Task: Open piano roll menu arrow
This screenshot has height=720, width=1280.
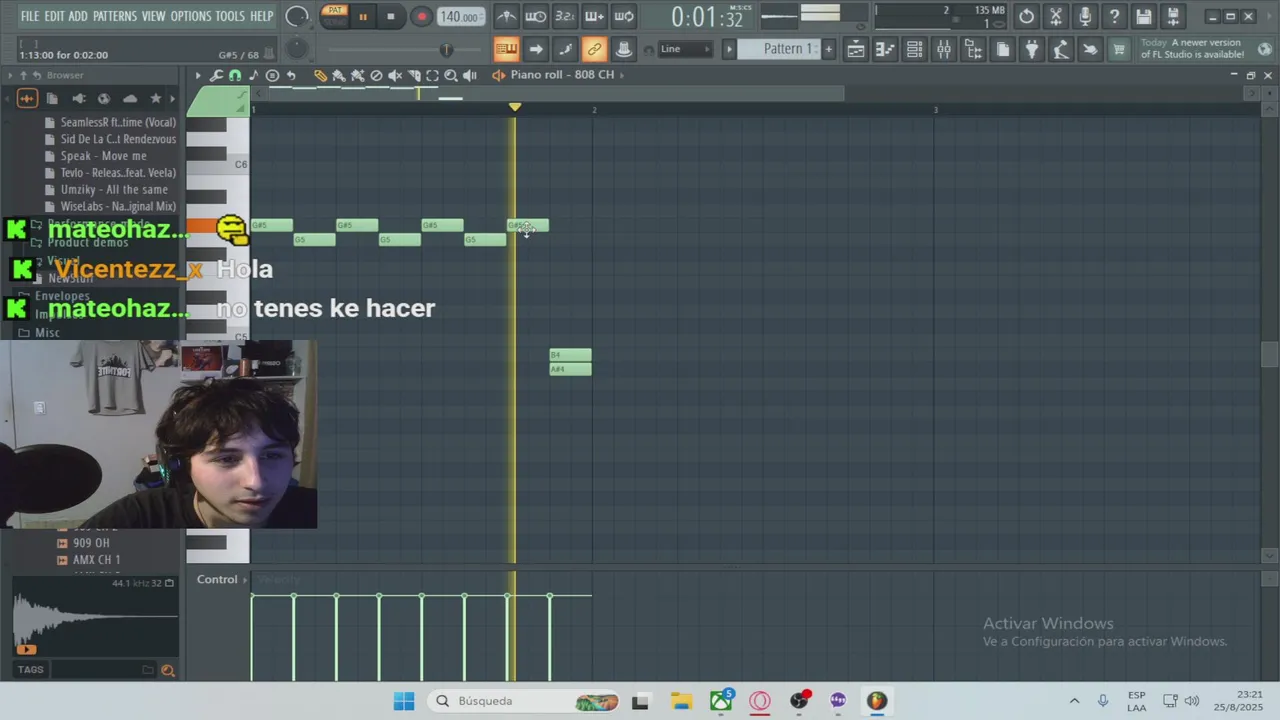Action: click(198, 75)
